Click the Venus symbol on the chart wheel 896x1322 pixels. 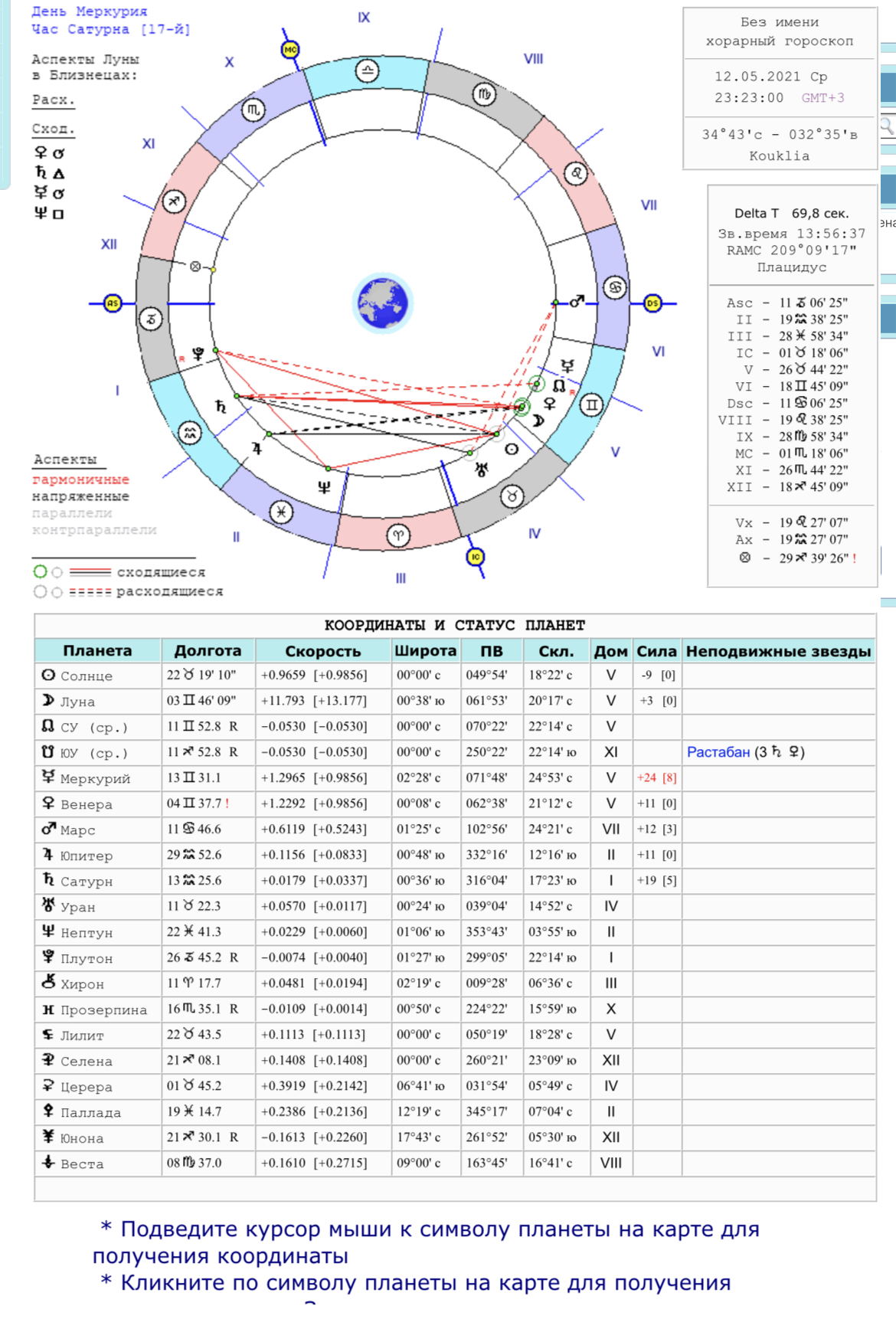(x=549, y=404)
